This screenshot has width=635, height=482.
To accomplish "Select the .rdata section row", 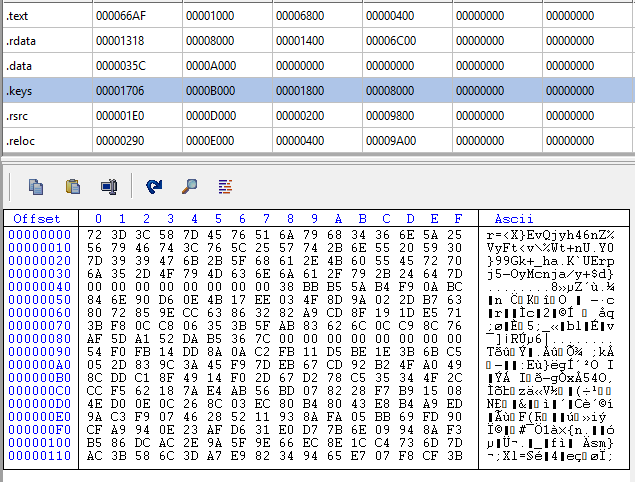I will coord(45,41).
